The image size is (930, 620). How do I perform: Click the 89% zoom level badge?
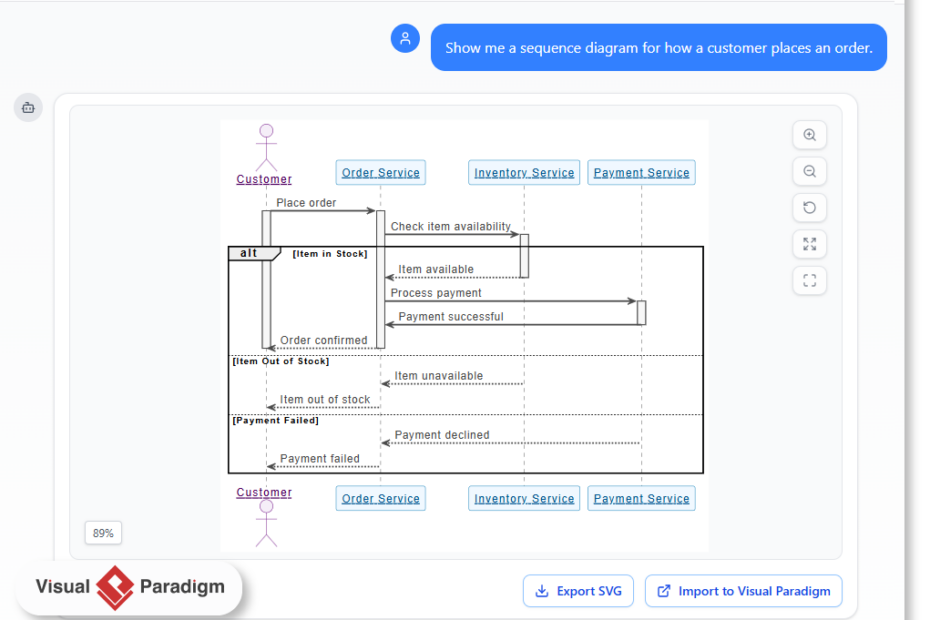coord(102,533)
